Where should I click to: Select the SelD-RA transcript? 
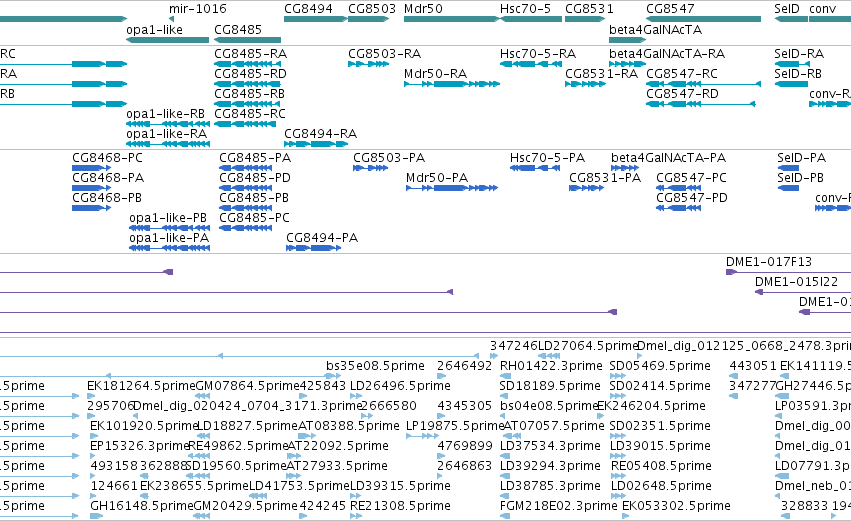tap(792, 64)
